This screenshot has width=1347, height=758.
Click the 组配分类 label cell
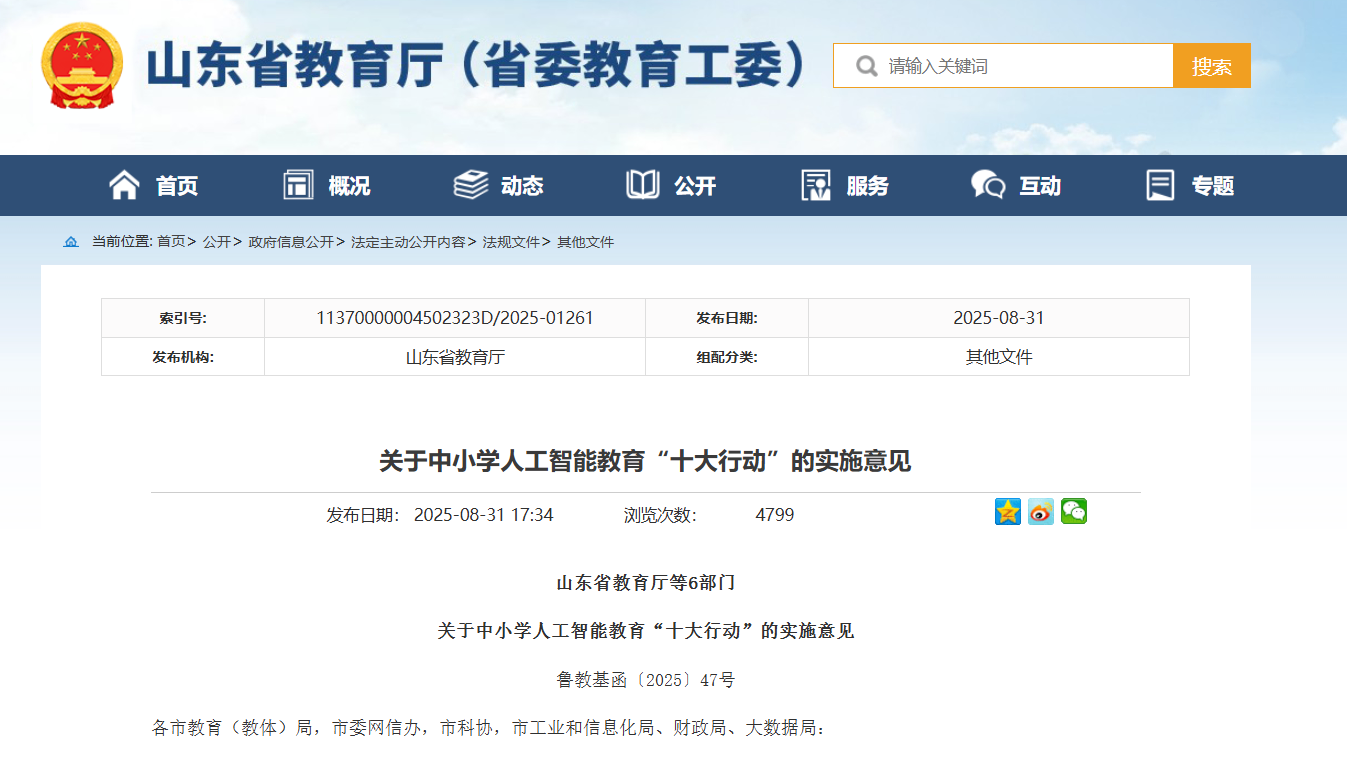(x=727, y=357)
